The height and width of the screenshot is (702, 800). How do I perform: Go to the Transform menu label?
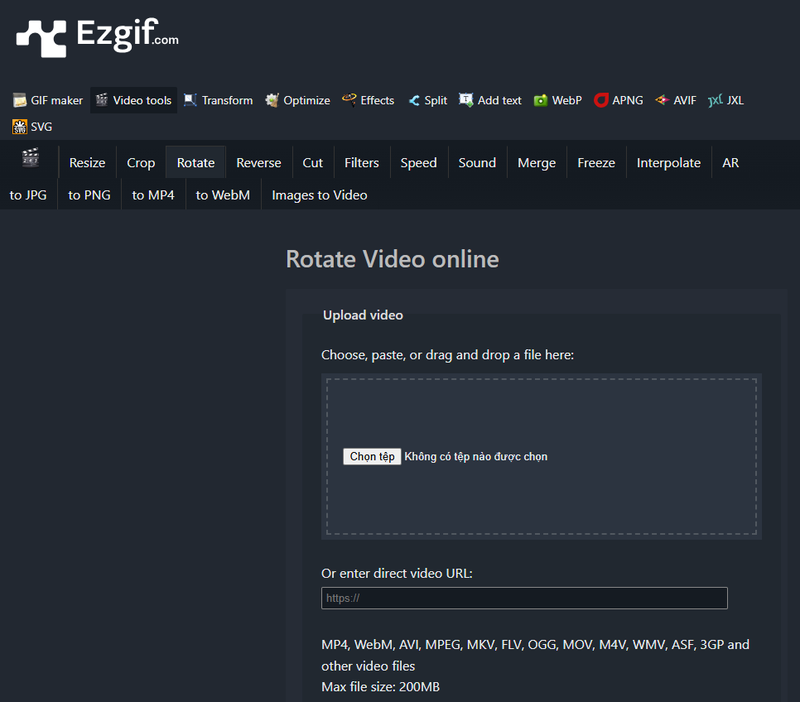pos(227,101)
